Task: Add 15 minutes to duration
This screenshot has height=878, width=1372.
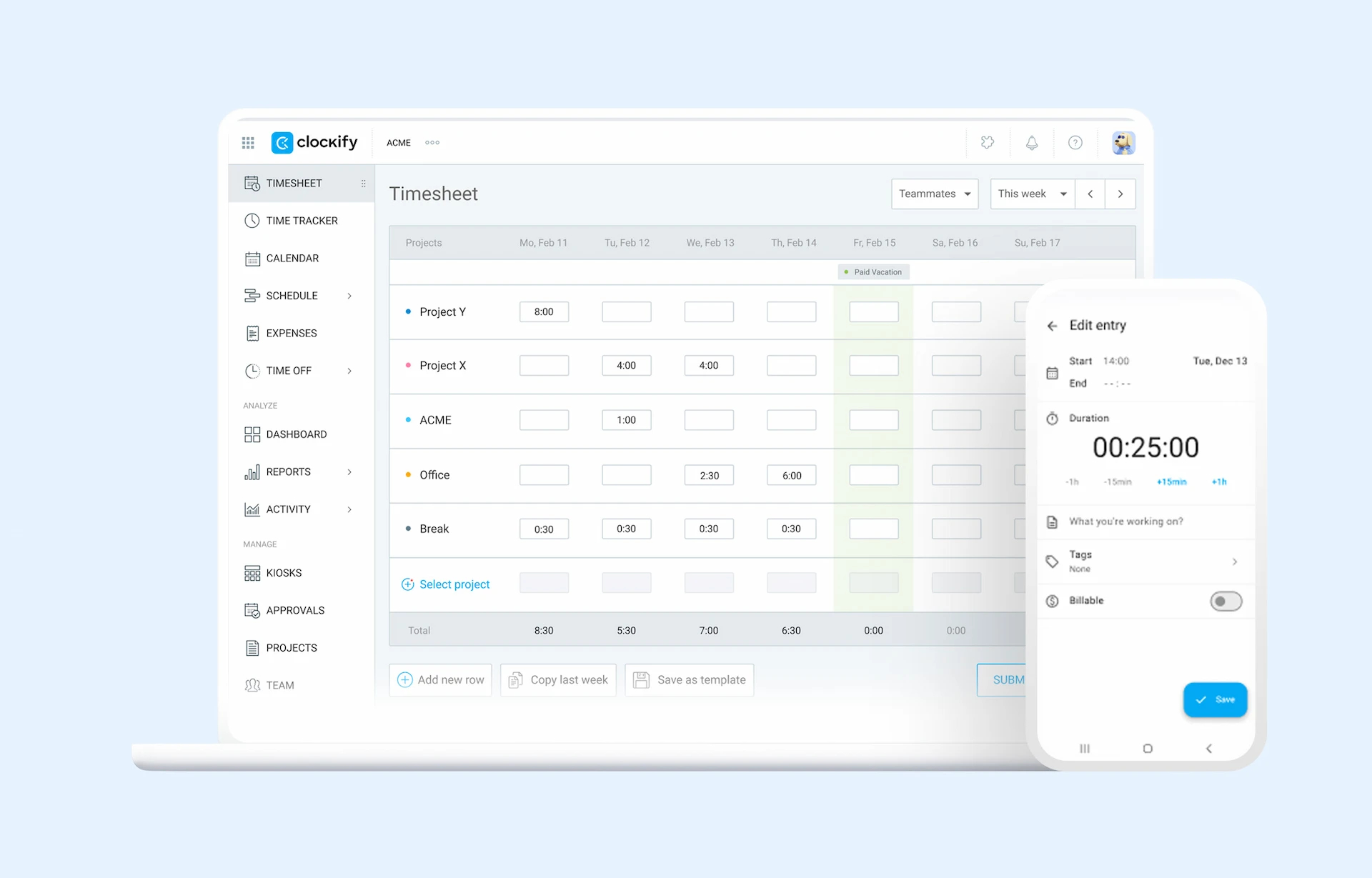Action: [1171, 482]
